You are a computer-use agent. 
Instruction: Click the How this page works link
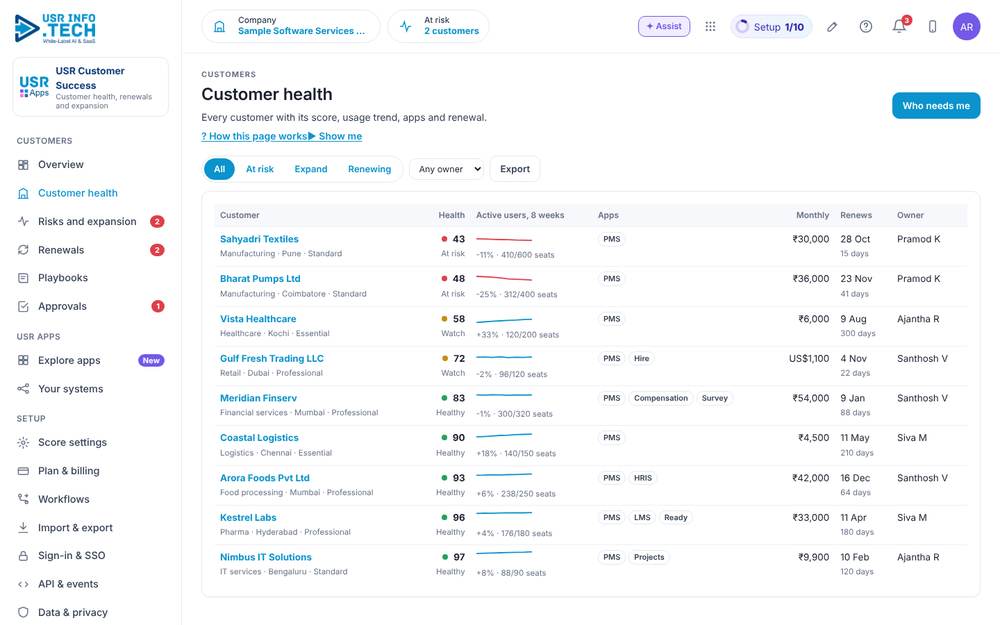[254, 136]
